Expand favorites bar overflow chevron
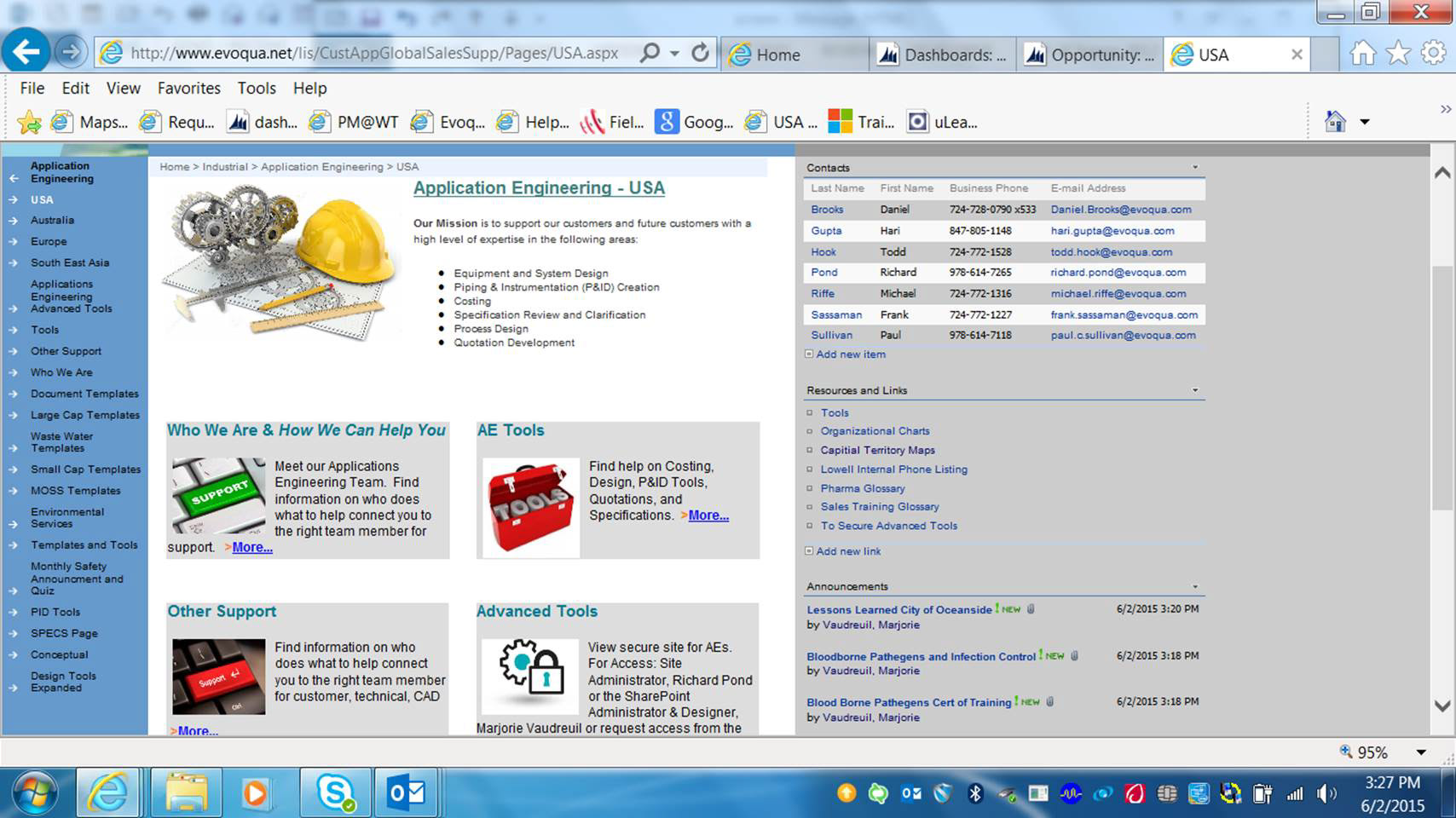The height and width of the screenshot is (818, 1456). point(1445,109)
